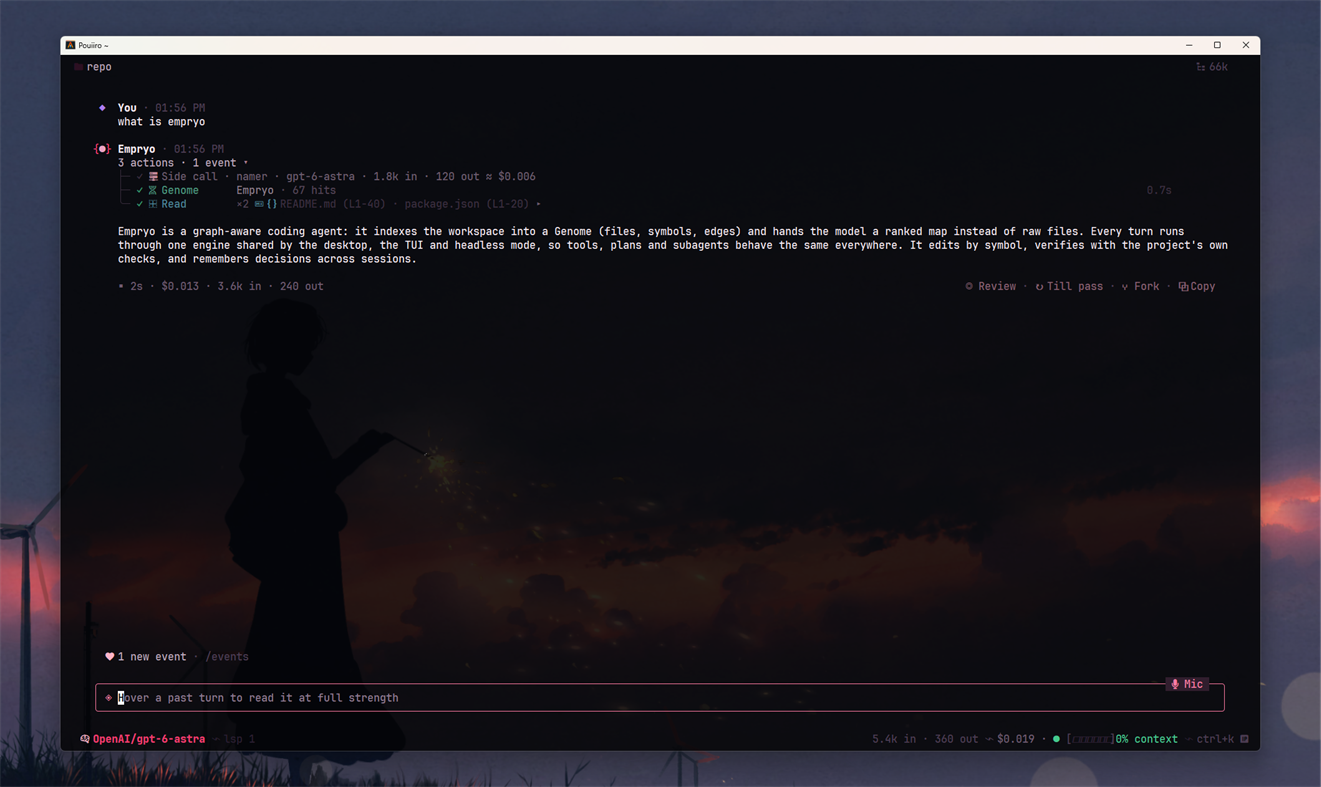1321x787 pixels.
Task: Open the /events command link
Action: 227,657
